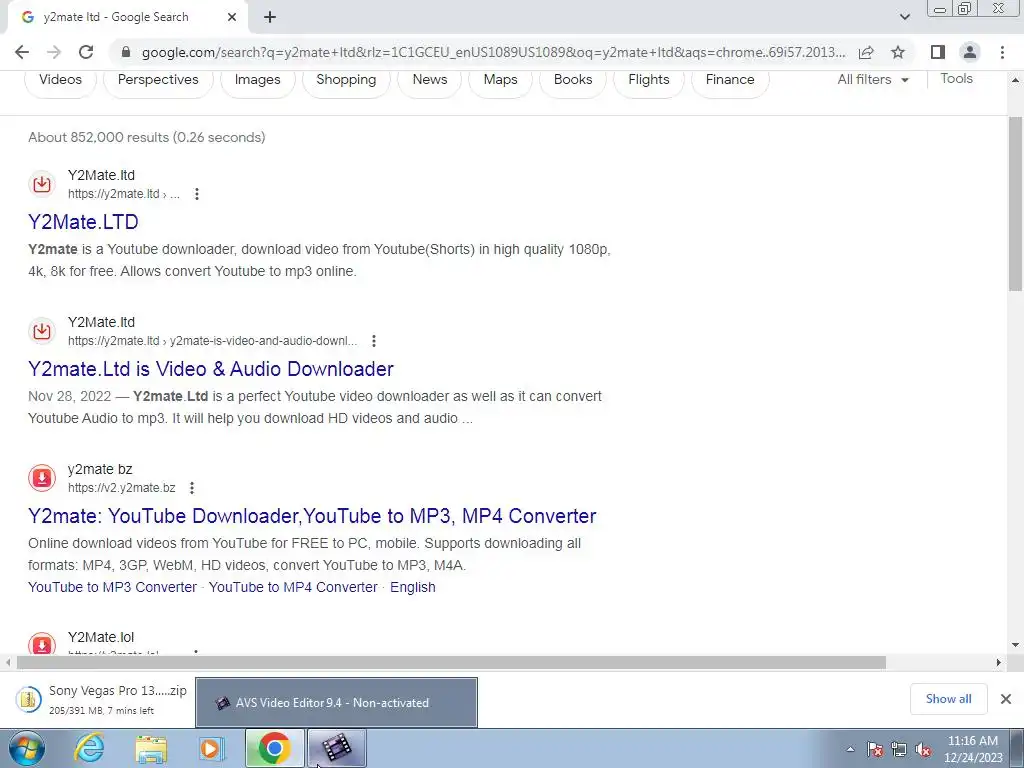The width and height of the screenshot is (1024, 768).
Task: Open Windows Media Player from the taskbar
Action: [212, 748]
